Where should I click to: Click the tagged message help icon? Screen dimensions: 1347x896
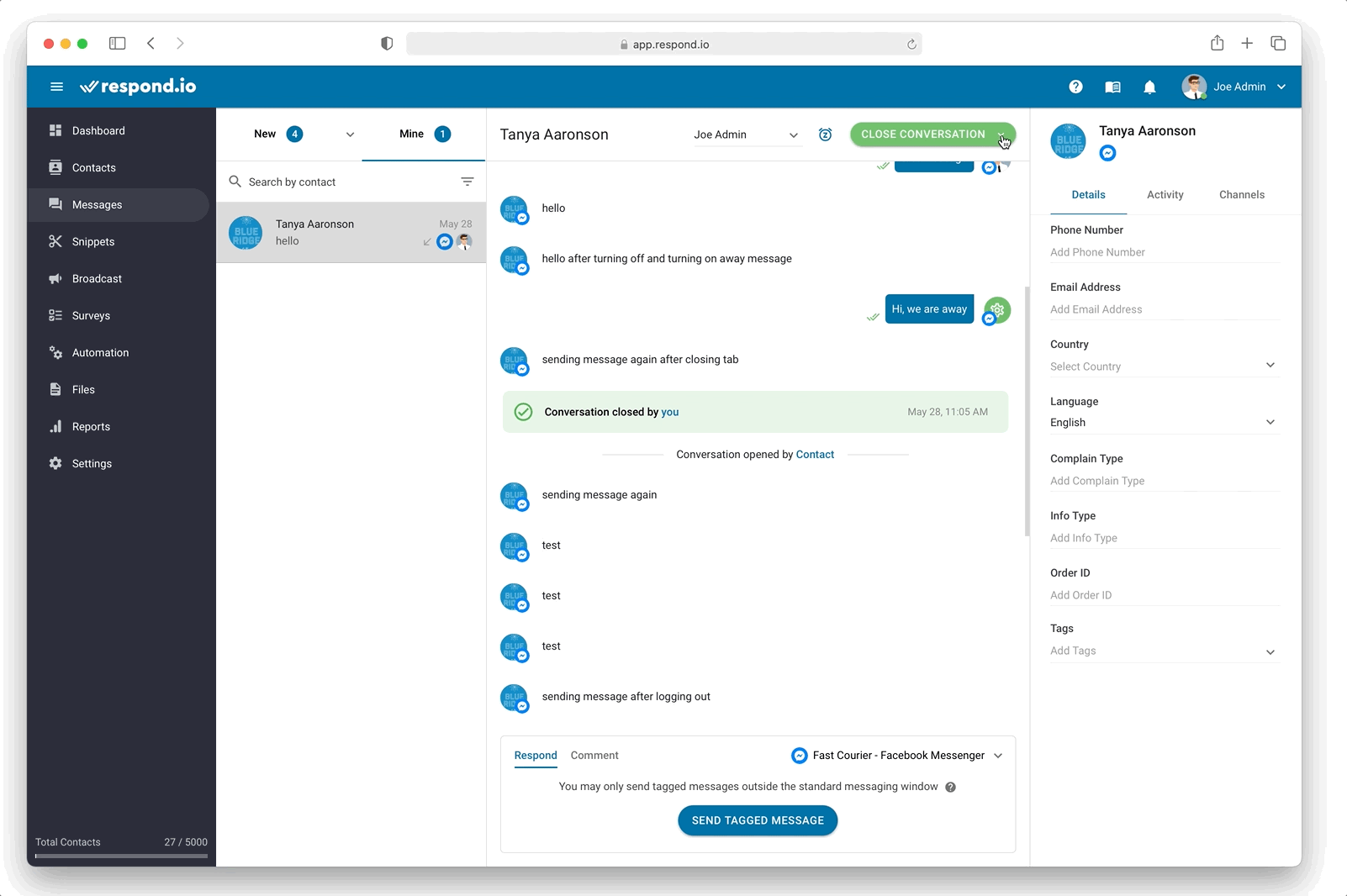click(950, 787)
